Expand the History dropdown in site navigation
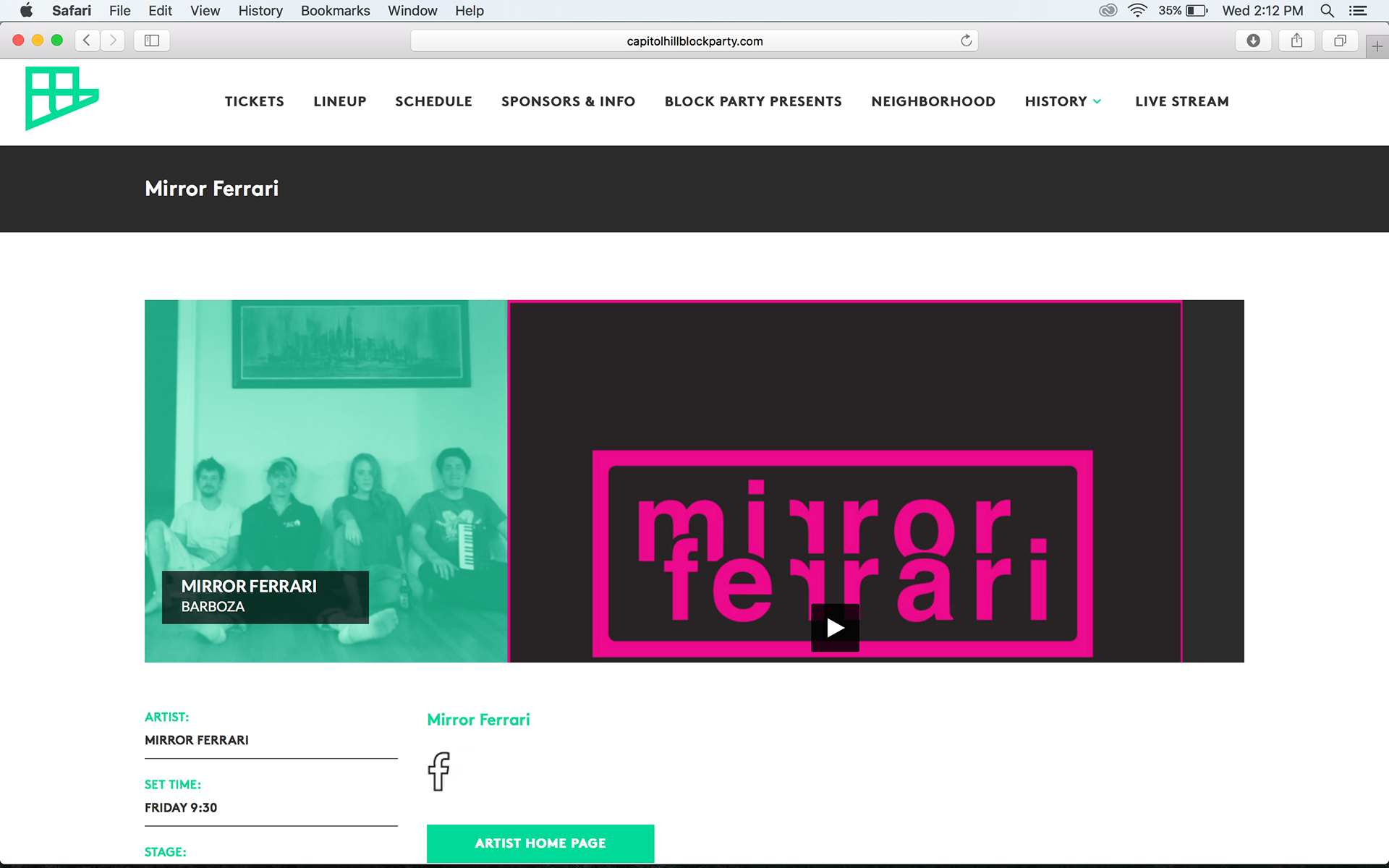Viewport: 1389px width, 868px height. (x=1063, y=101)
